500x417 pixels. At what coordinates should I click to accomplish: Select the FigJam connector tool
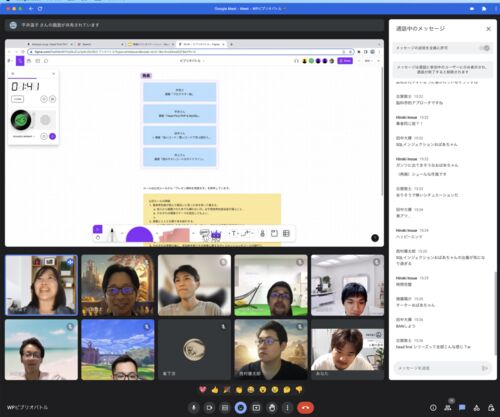coord(246,233)
